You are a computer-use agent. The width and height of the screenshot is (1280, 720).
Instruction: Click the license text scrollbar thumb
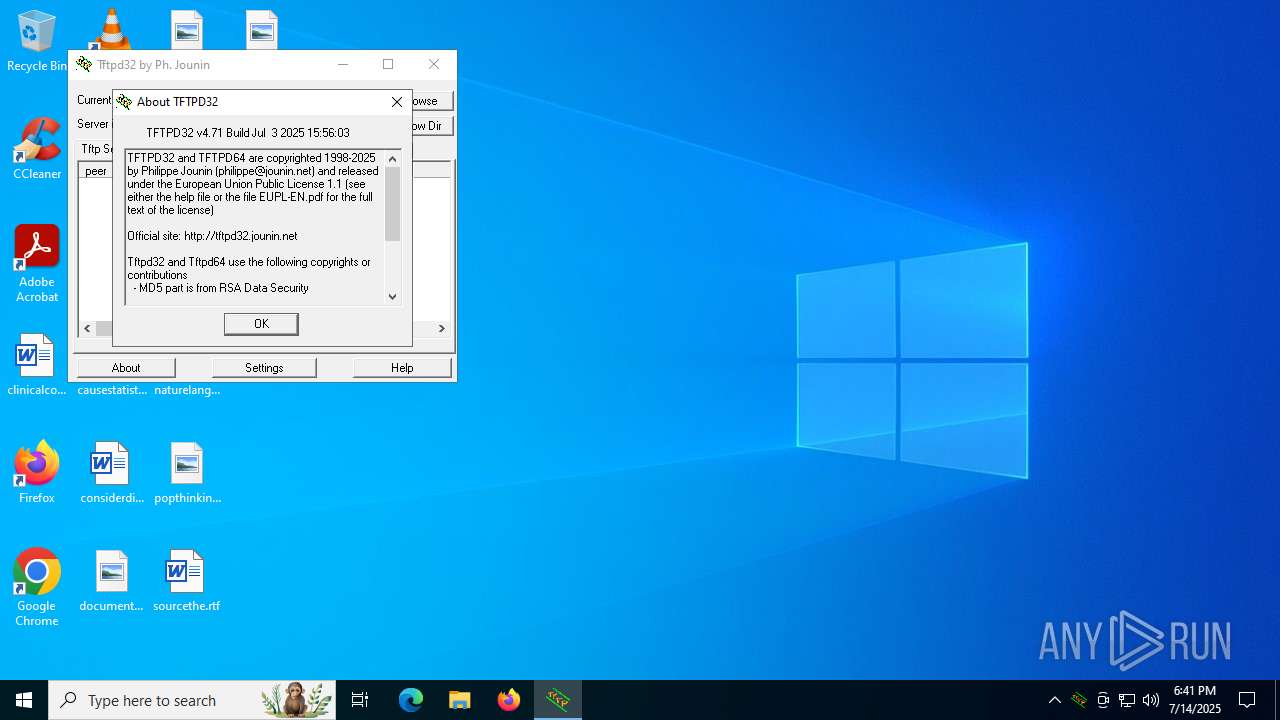(x=392, y=204)
